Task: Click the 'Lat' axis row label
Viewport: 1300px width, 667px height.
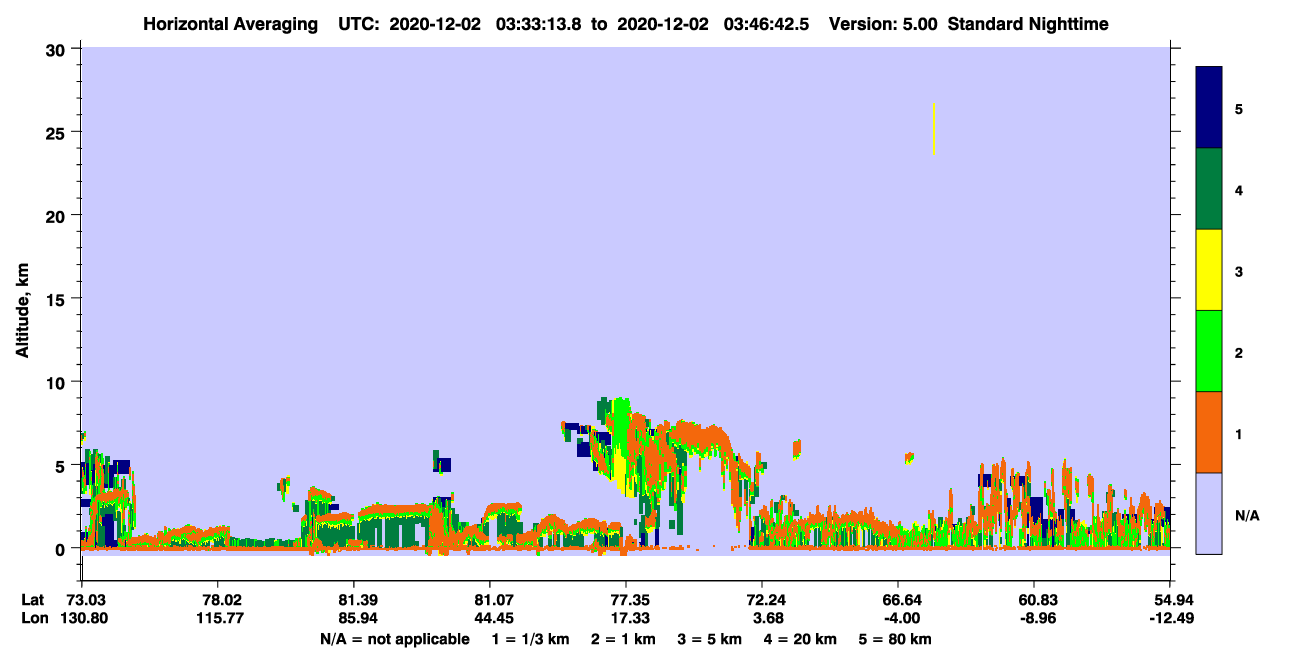Action: pyautogui.click(x=32, y=600)
